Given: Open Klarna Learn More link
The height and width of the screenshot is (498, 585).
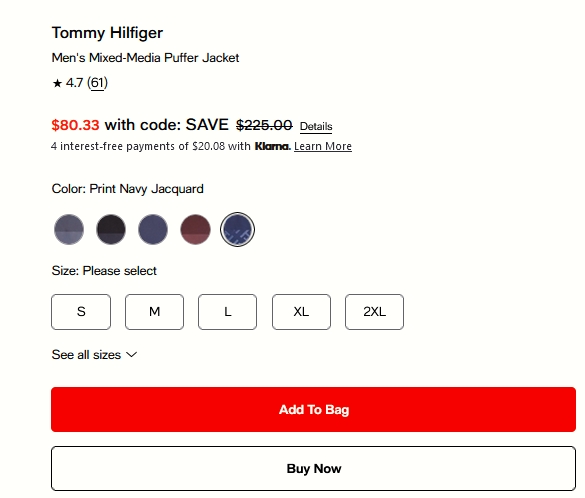Looking at the screenshot, I should (323, 146).
